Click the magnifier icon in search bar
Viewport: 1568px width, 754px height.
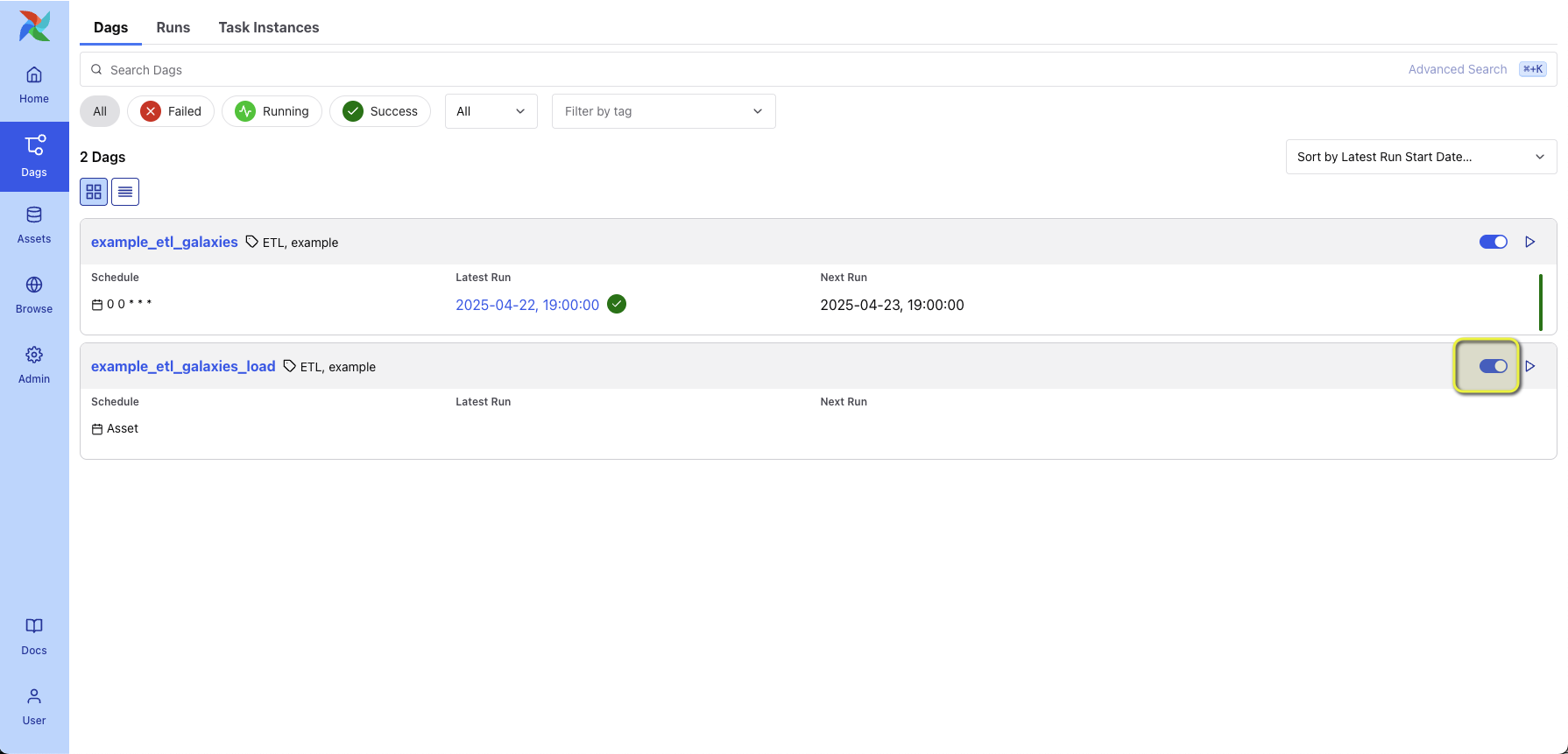[97, 69]
